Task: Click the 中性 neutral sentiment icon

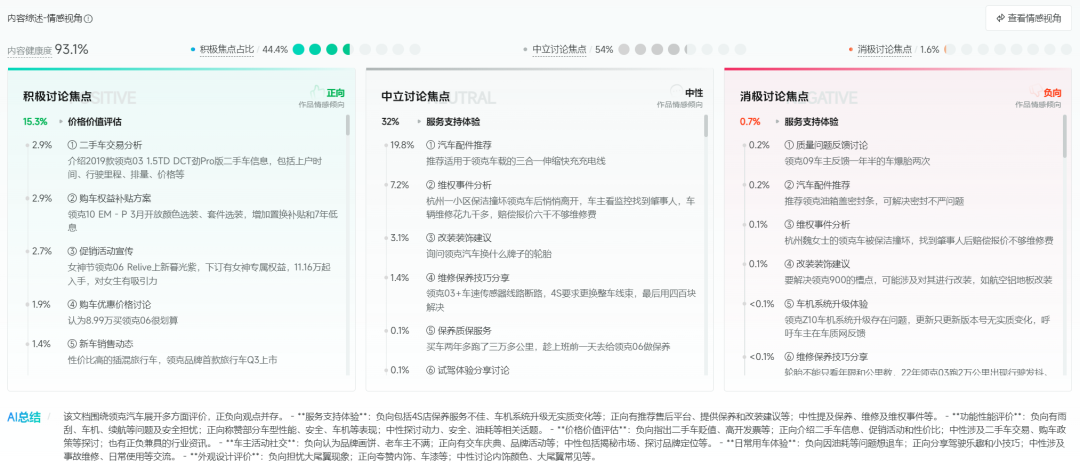Action: tap(676, 91)
